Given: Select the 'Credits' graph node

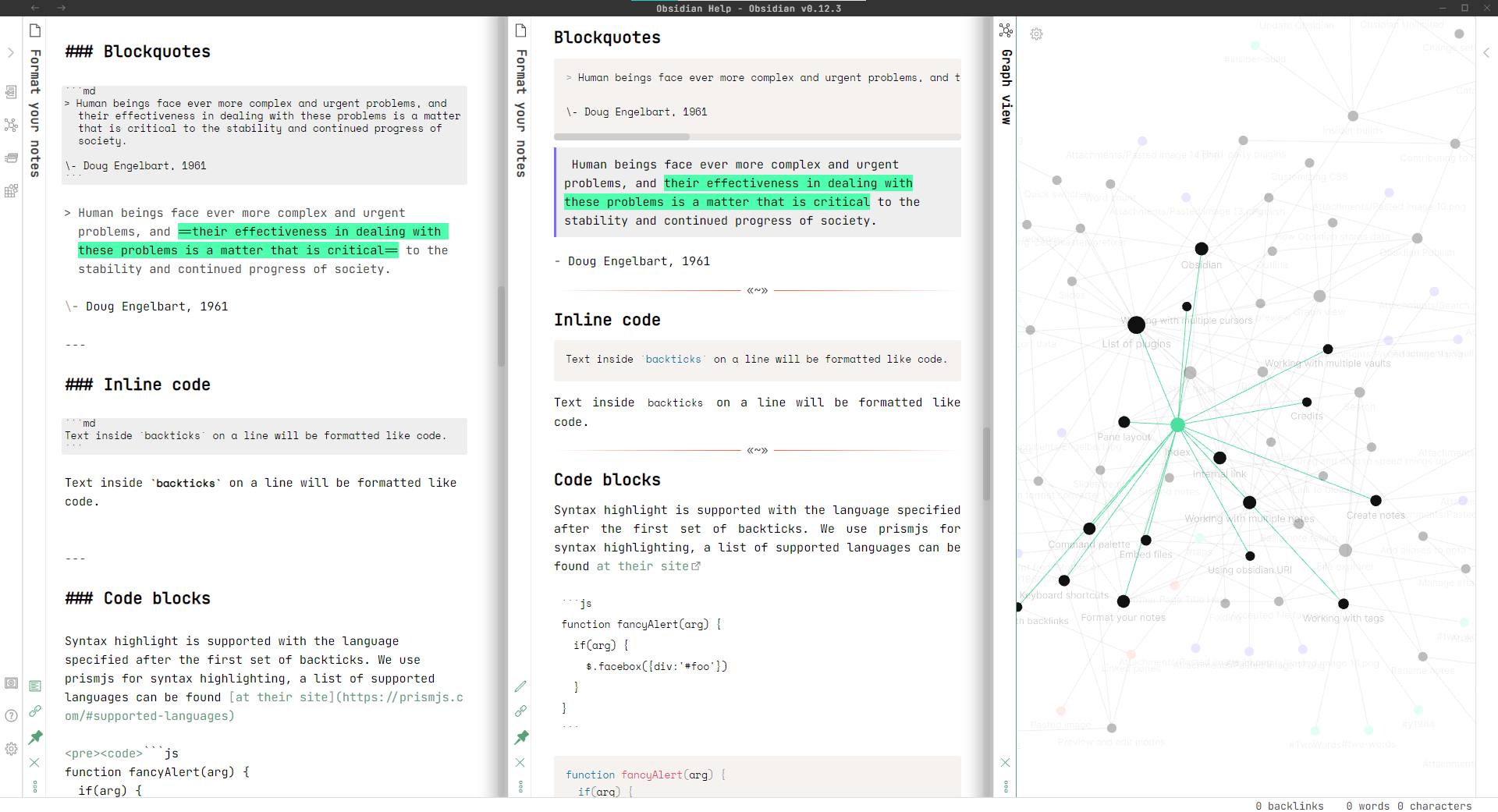Looking at the screenshot, I should pyautogui.click(x=1307, y=402).
